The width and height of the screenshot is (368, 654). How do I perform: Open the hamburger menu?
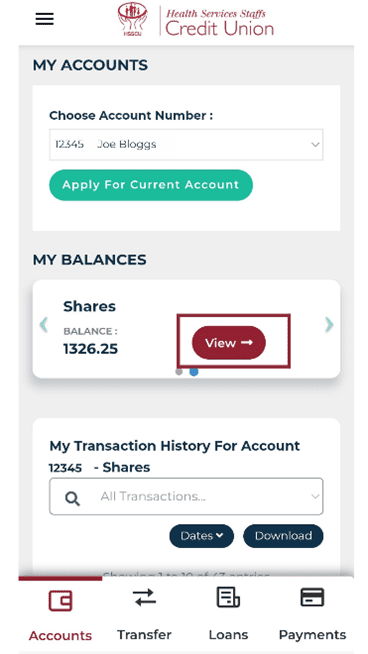coord(45,19)
